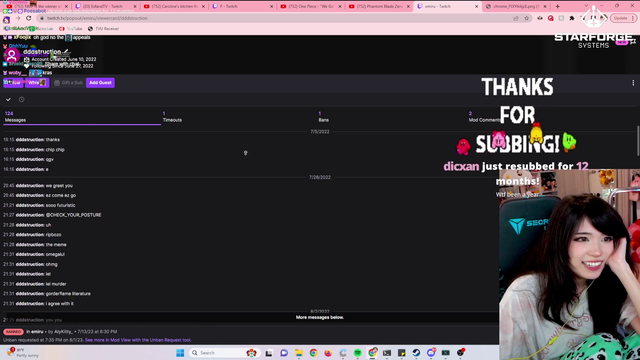Screen dimensions: 640x360
Task: Share this page from the address bar
Action: tap(516, 18)
